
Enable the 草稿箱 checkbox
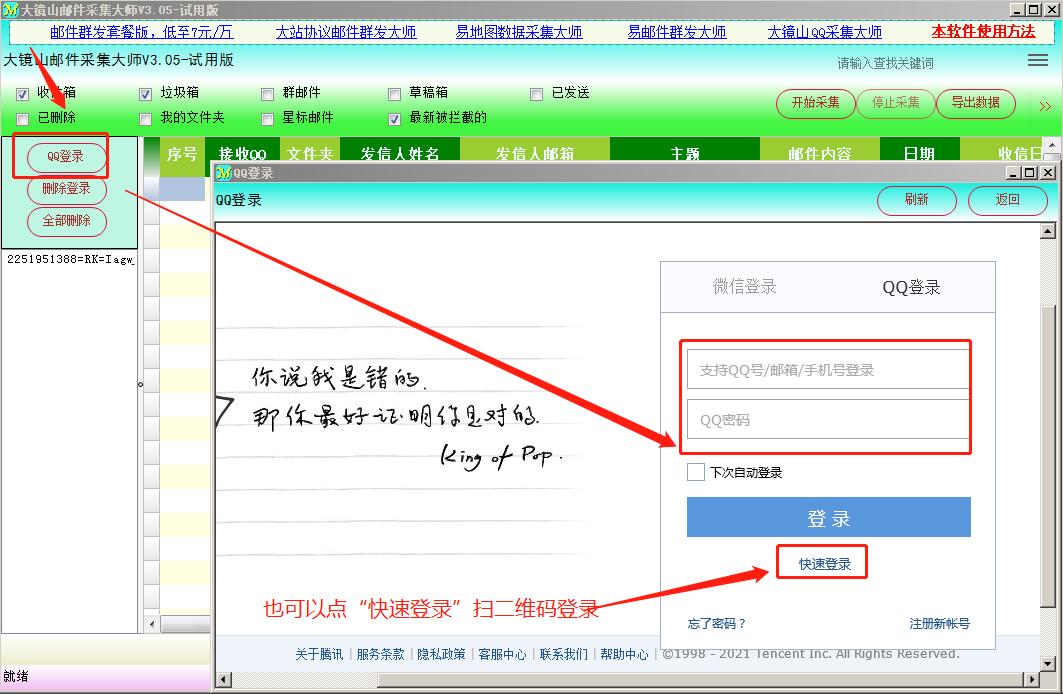[395, 94]
